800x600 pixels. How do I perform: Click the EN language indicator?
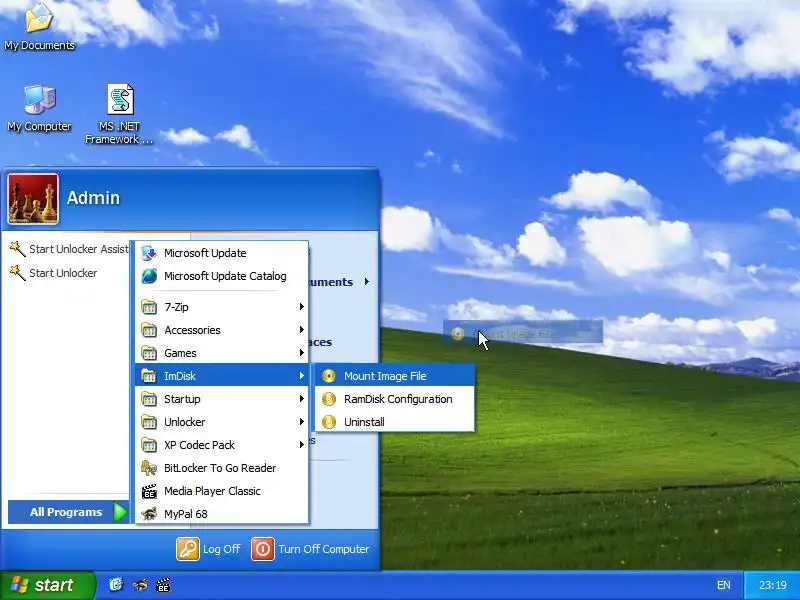723,585
